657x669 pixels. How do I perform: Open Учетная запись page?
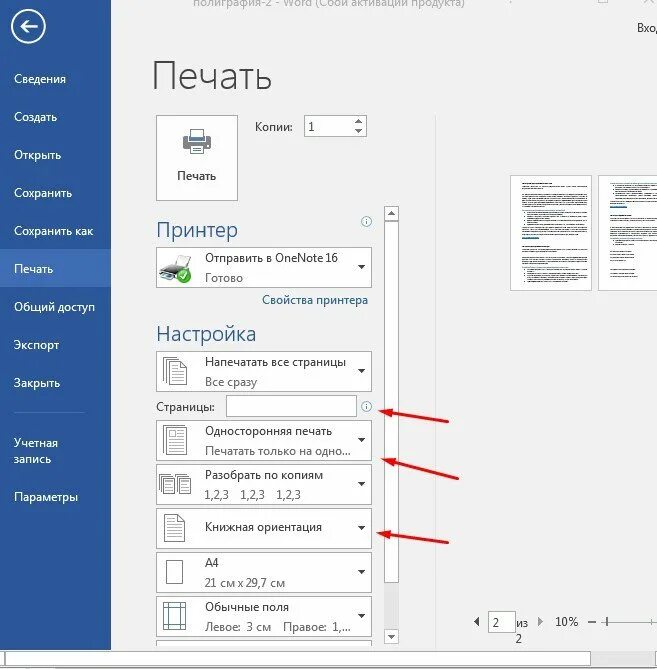pyautogui.click(x=35, y=451)
